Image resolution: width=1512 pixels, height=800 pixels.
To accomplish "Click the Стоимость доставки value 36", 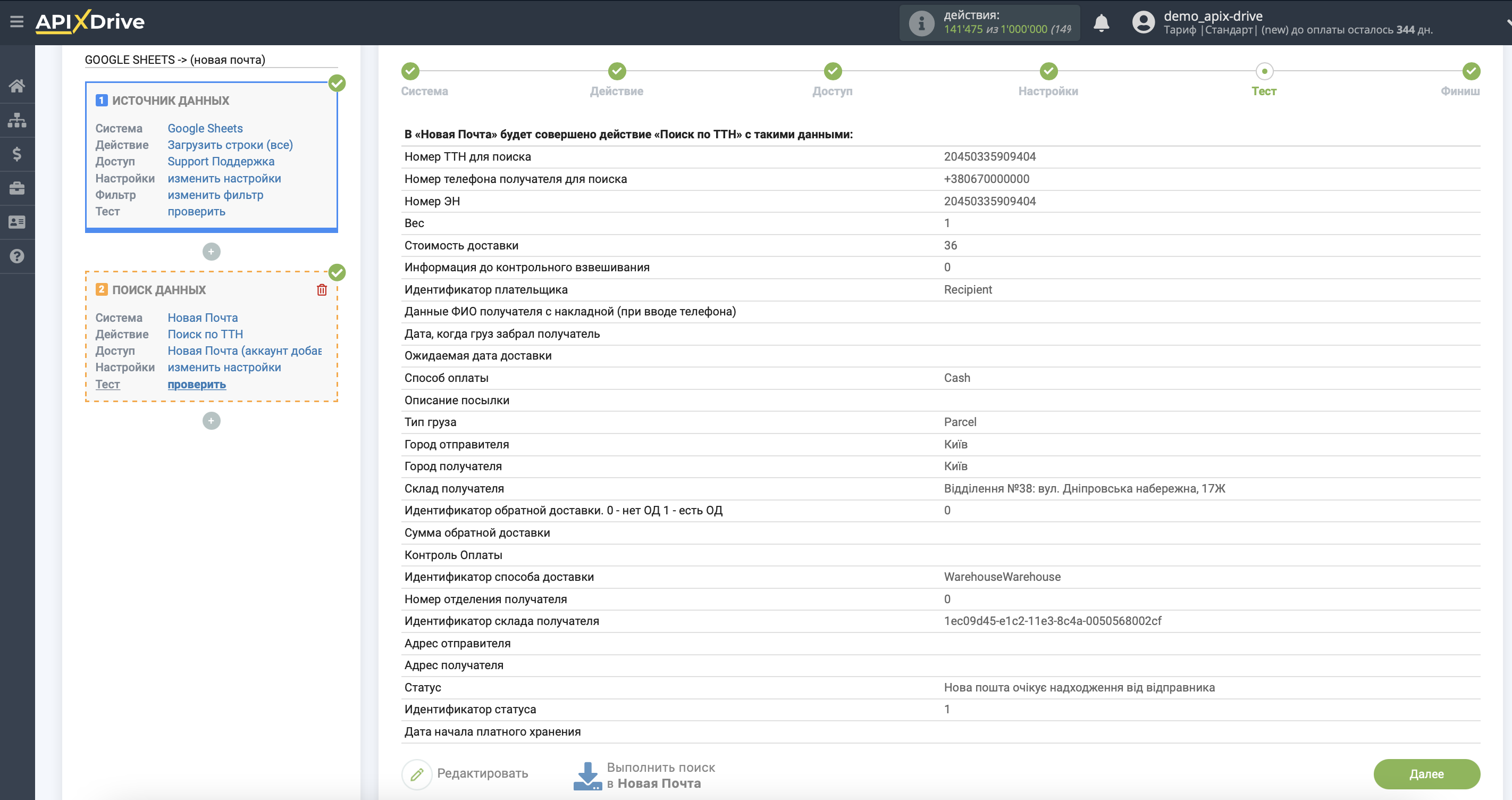I will (950, 245).
